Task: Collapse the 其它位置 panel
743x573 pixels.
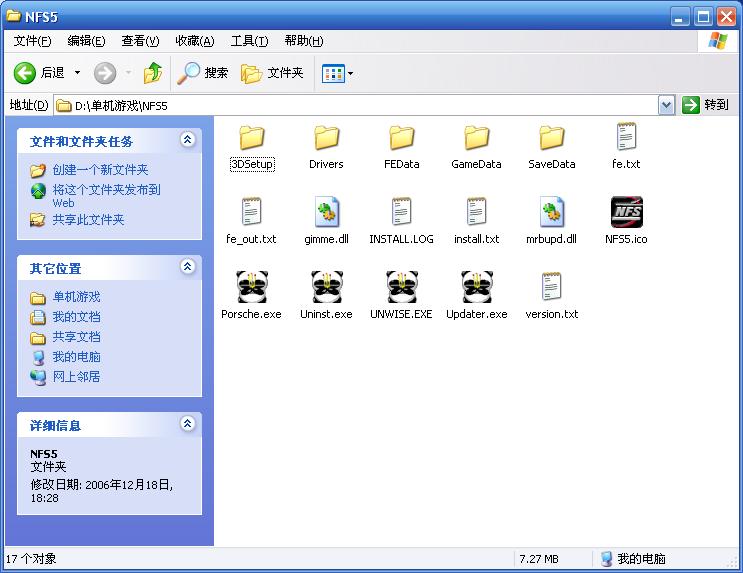Action: (x=188, y=266)
